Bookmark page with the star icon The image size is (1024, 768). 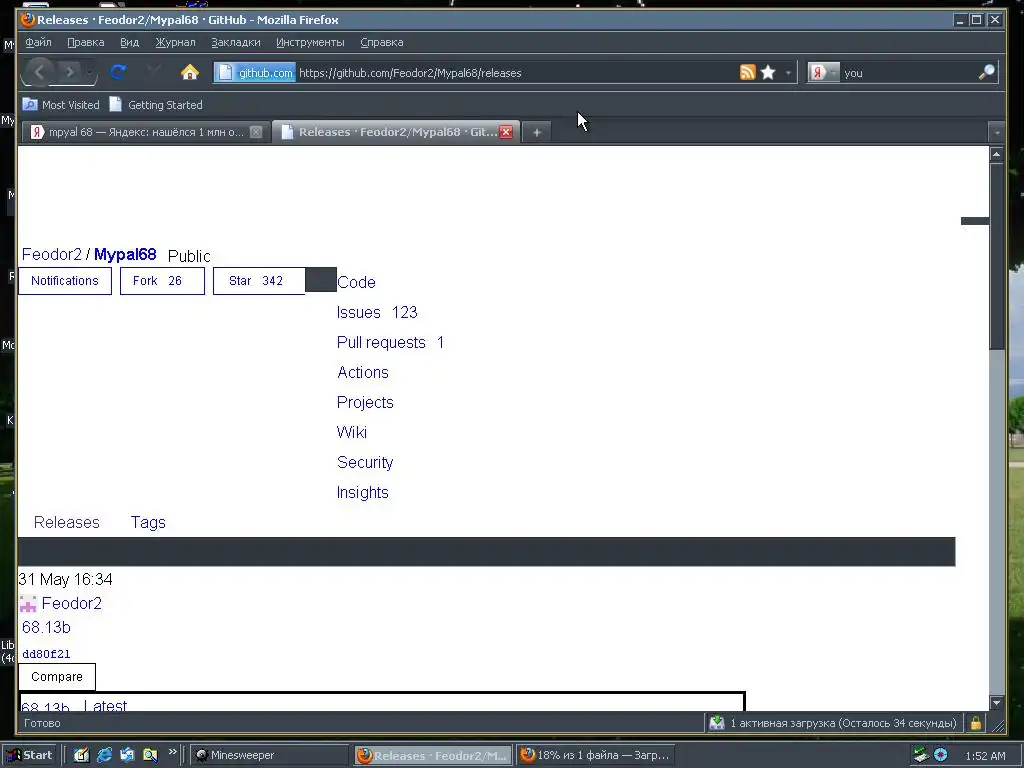point(768,72)
